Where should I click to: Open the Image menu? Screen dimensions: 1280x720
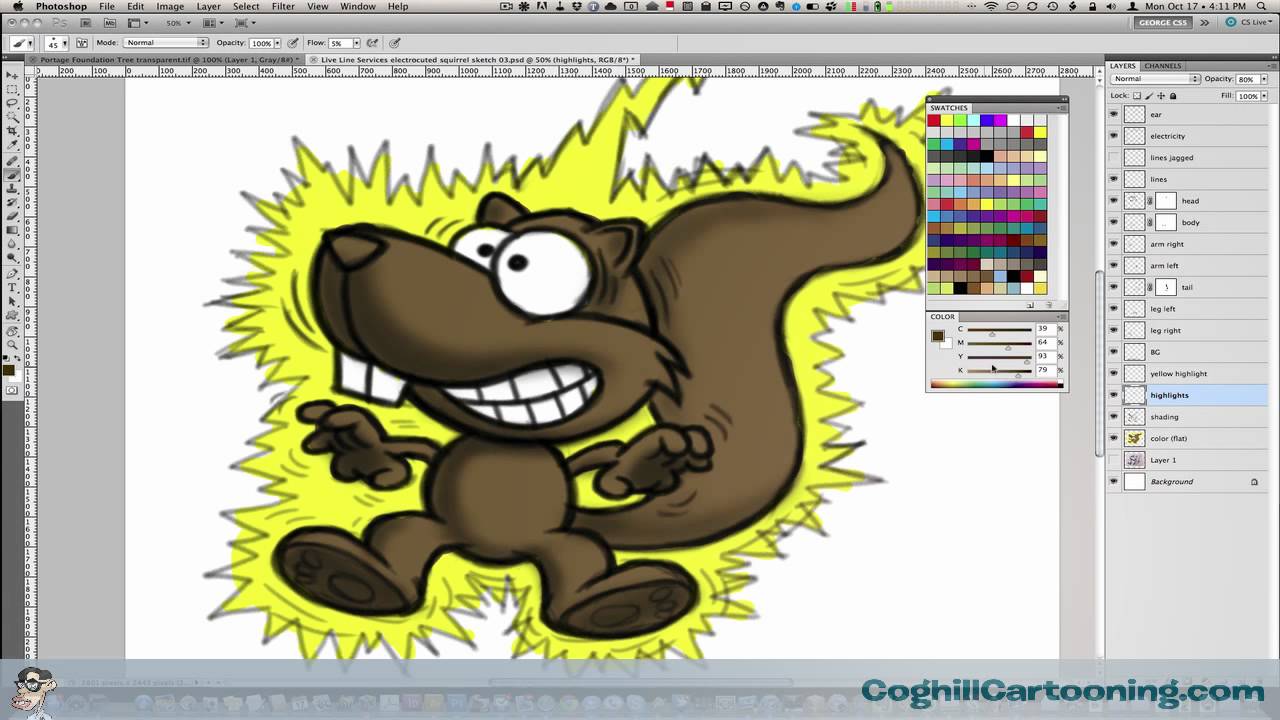(170, 6)
